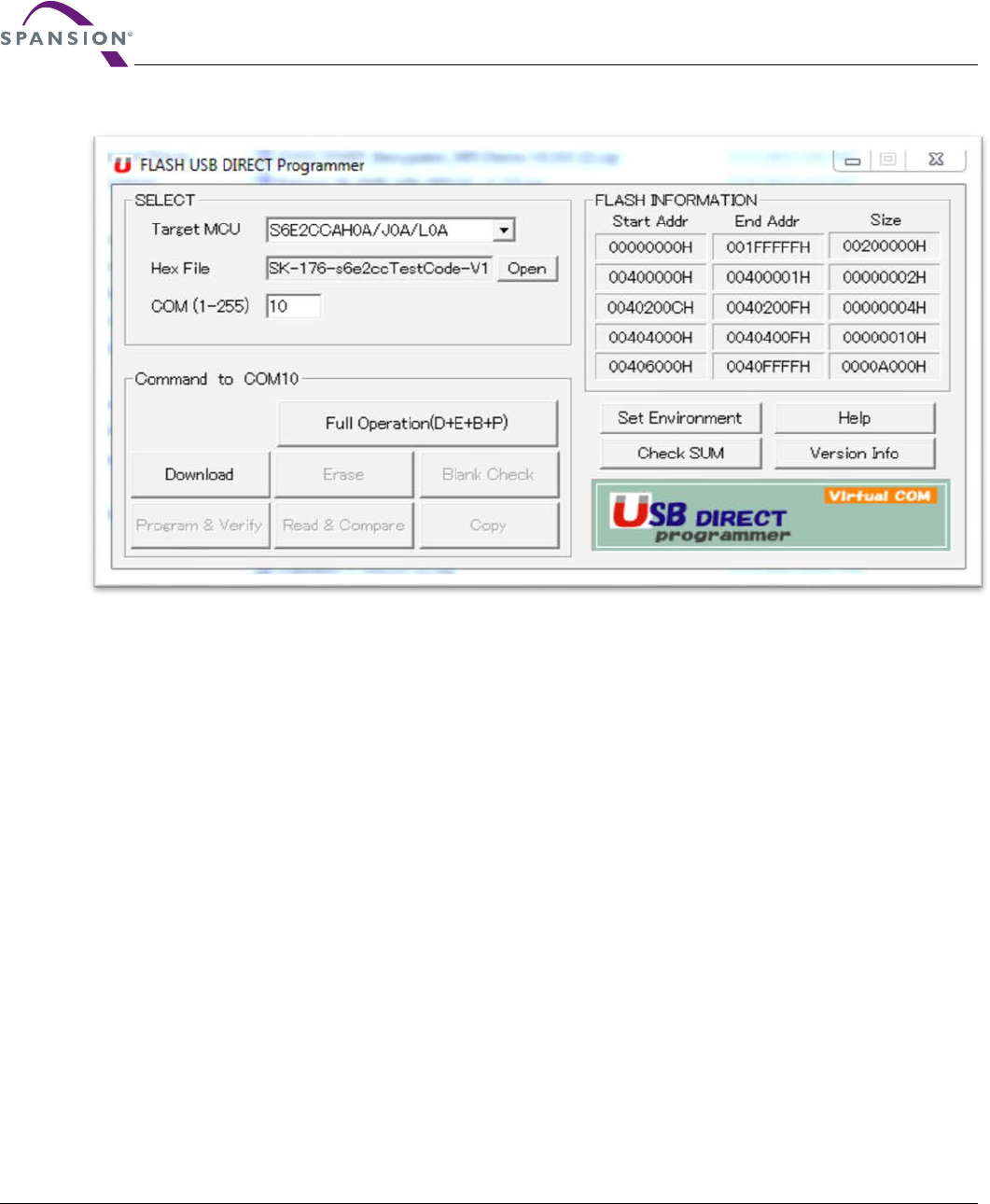Viewport: 990px width, 1204px height.
Task: Click the Blank Check button
Action: 489,474
